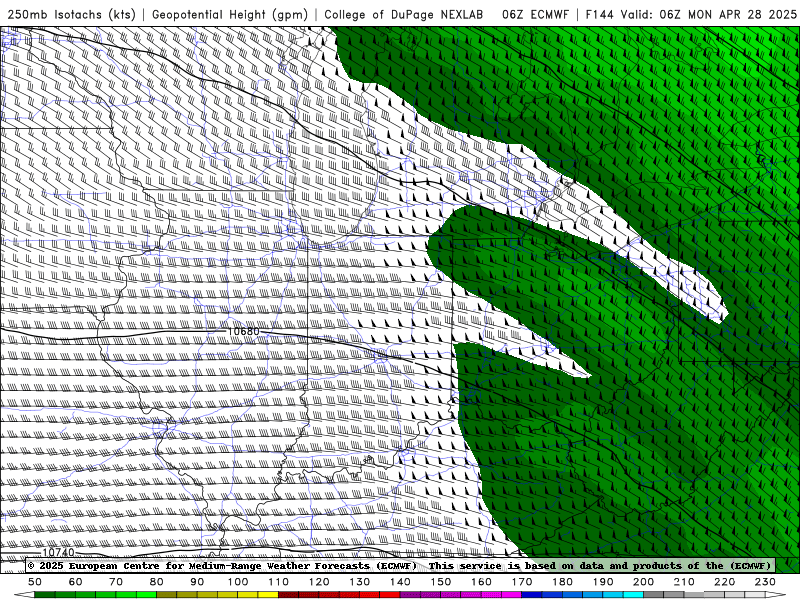Viewport: 800px width, 600px height.
Task: Click the 90 value on the color scale
Action: point(197,582)
